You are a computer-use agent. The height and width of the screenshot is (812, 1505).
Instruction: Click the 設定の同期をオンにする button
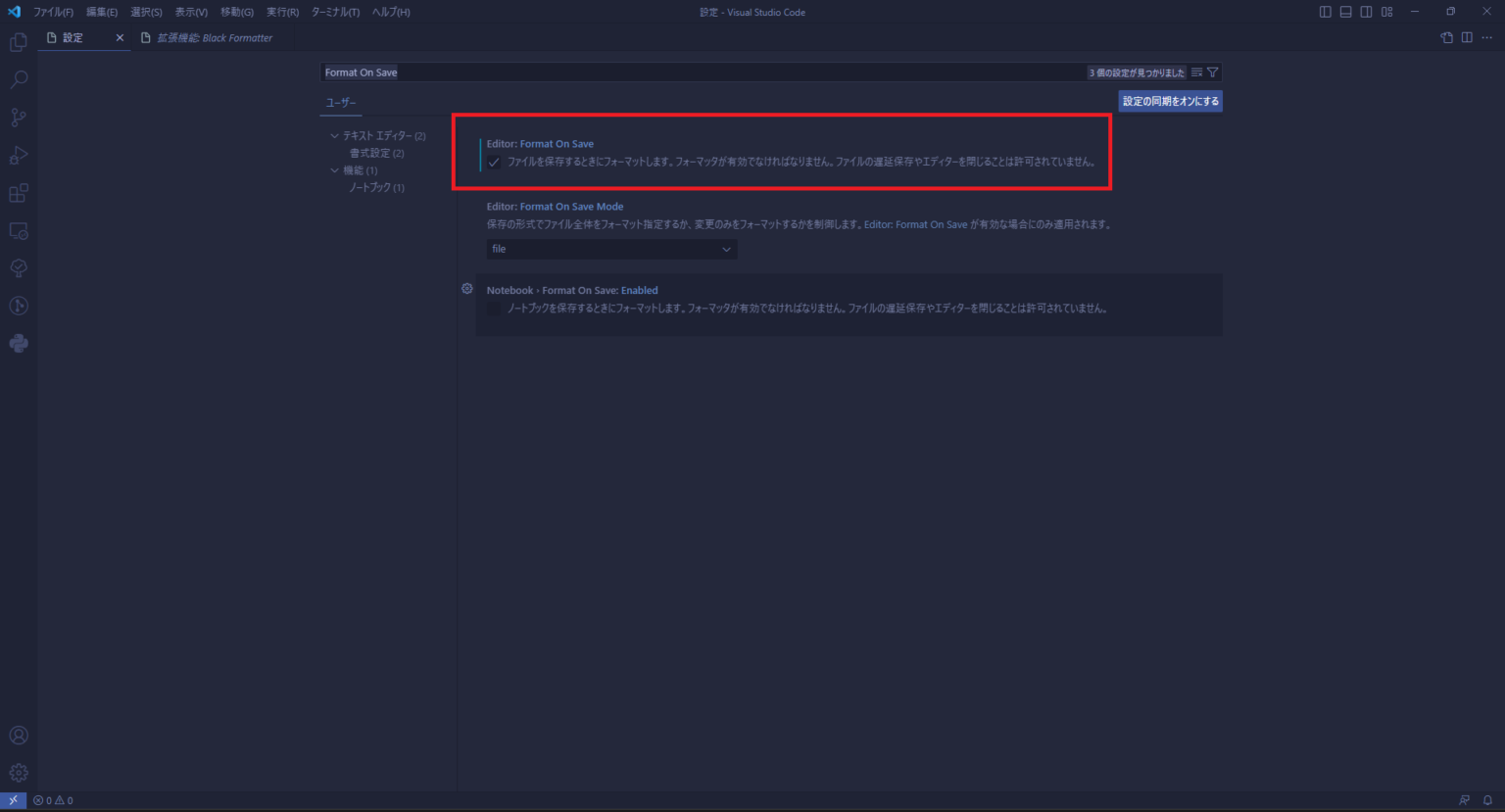pos(1171,101)
